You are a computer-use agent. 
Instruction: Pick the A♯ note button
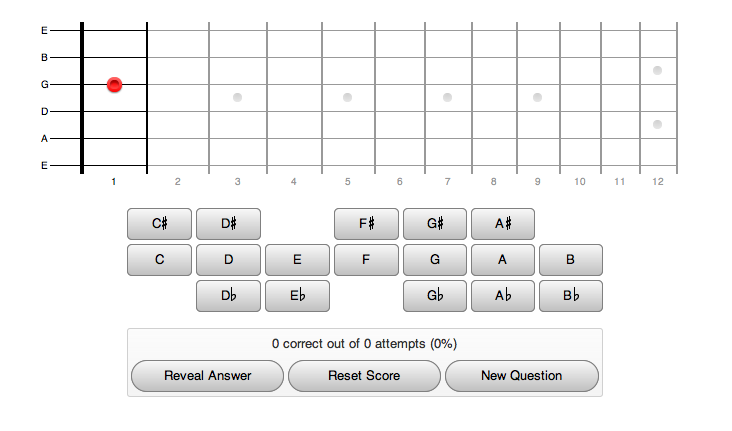click(503, 224)
